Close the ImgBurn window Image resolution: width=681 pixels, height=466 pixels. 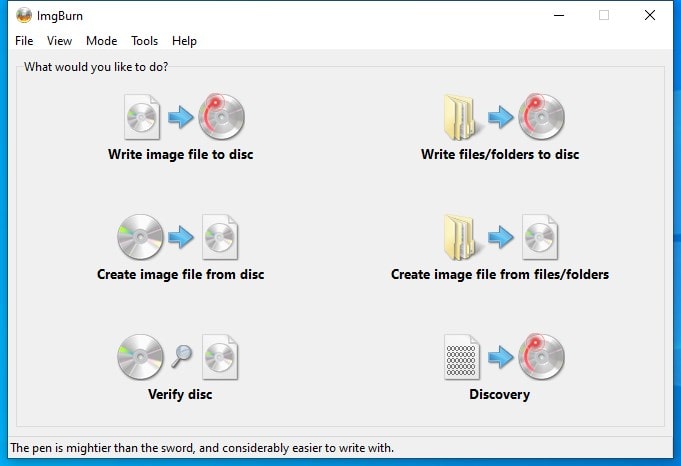[x=650, y=16]
